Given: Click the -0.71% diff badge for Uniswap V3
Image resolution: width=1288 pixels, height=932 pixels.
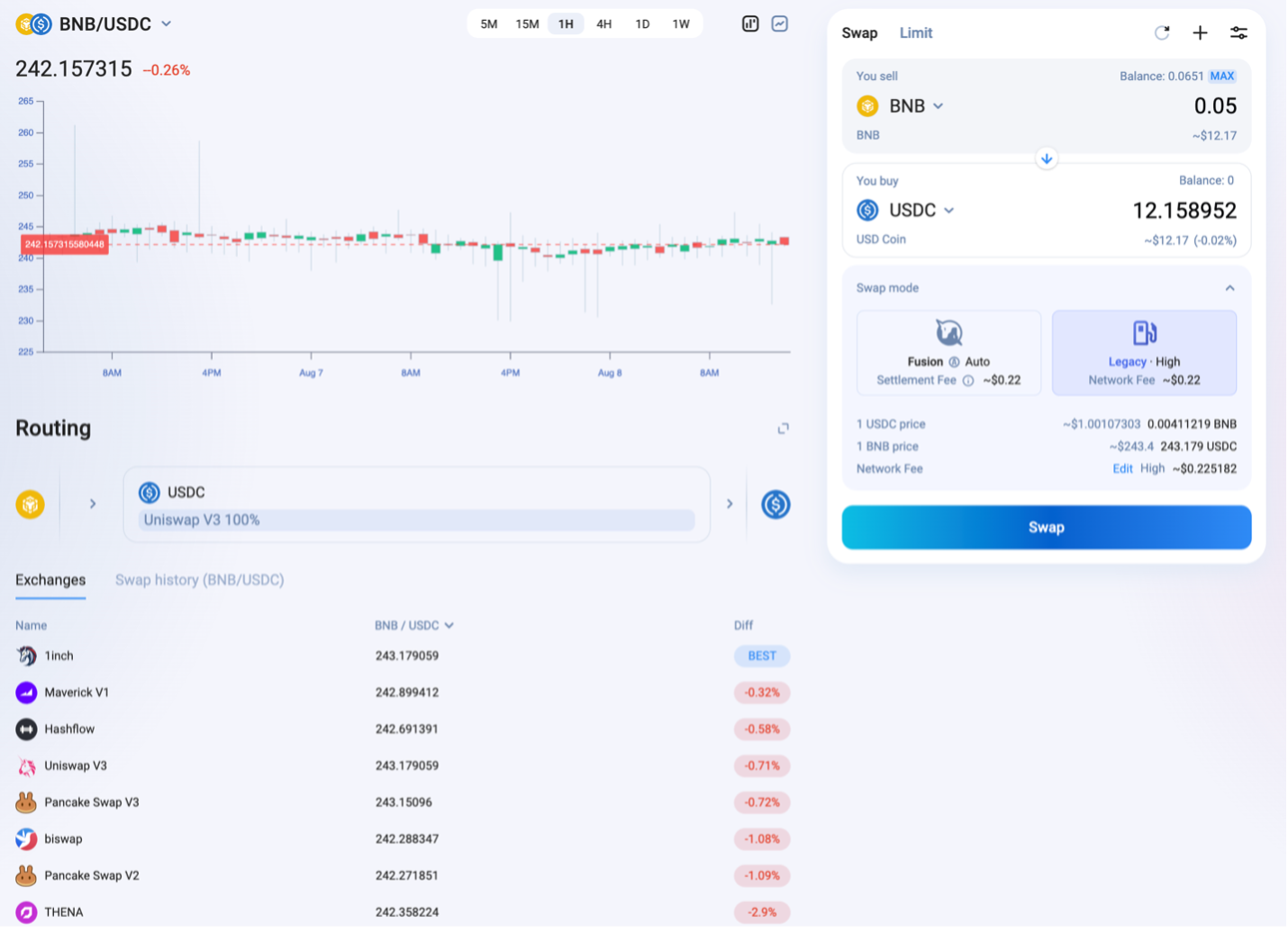Looking at the screenshot, I should [x=762, y=766].
